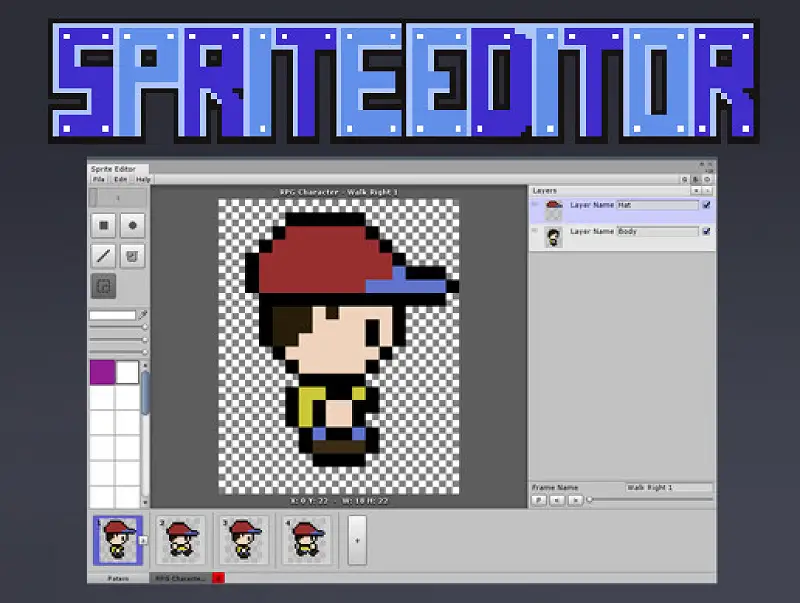The image size is (800, 603).
Task: Switch to the Pattern tab at bottom
Action: click(118, 578)
